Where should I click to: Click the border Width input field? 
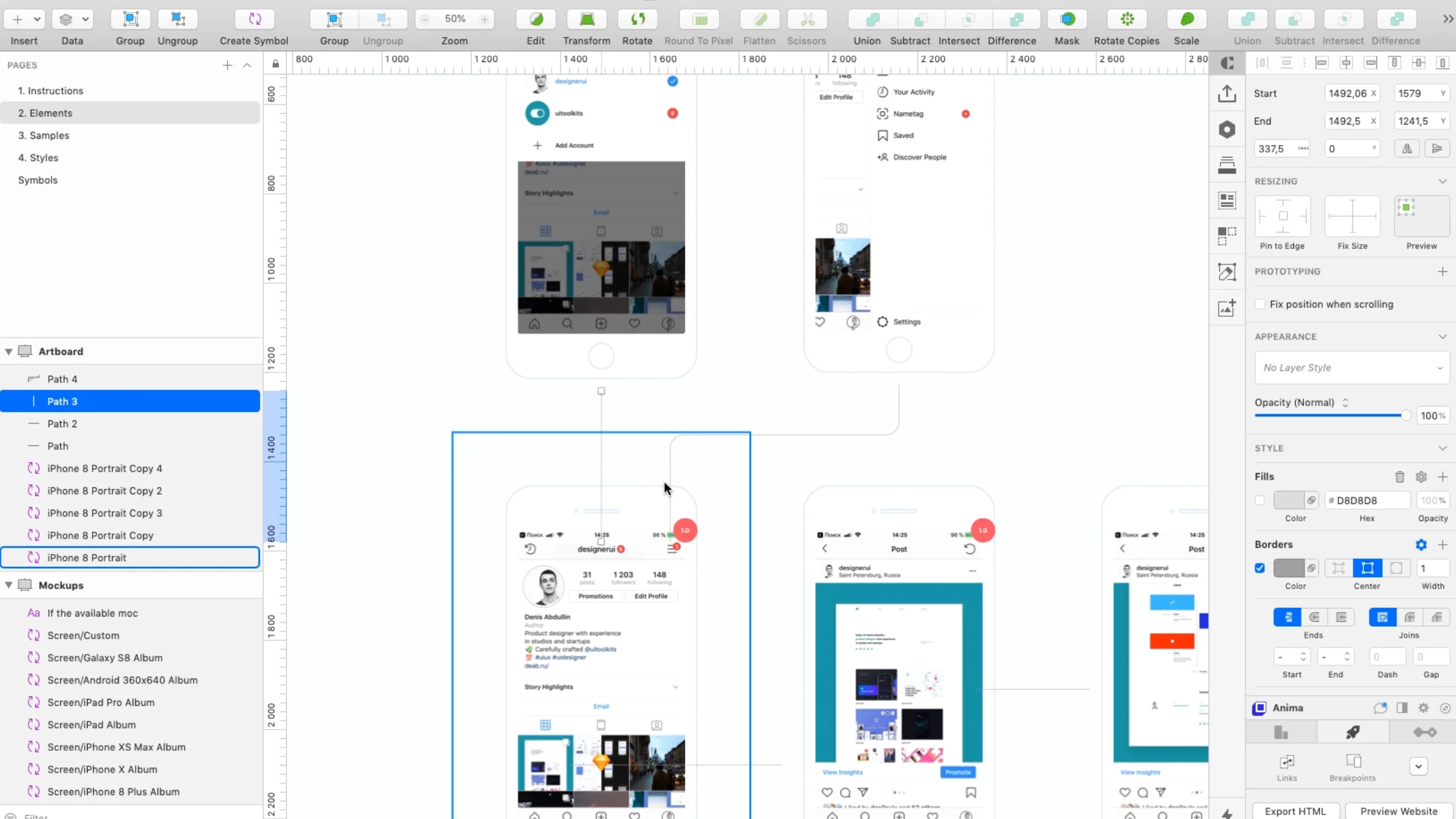(x=1432, y=568)
